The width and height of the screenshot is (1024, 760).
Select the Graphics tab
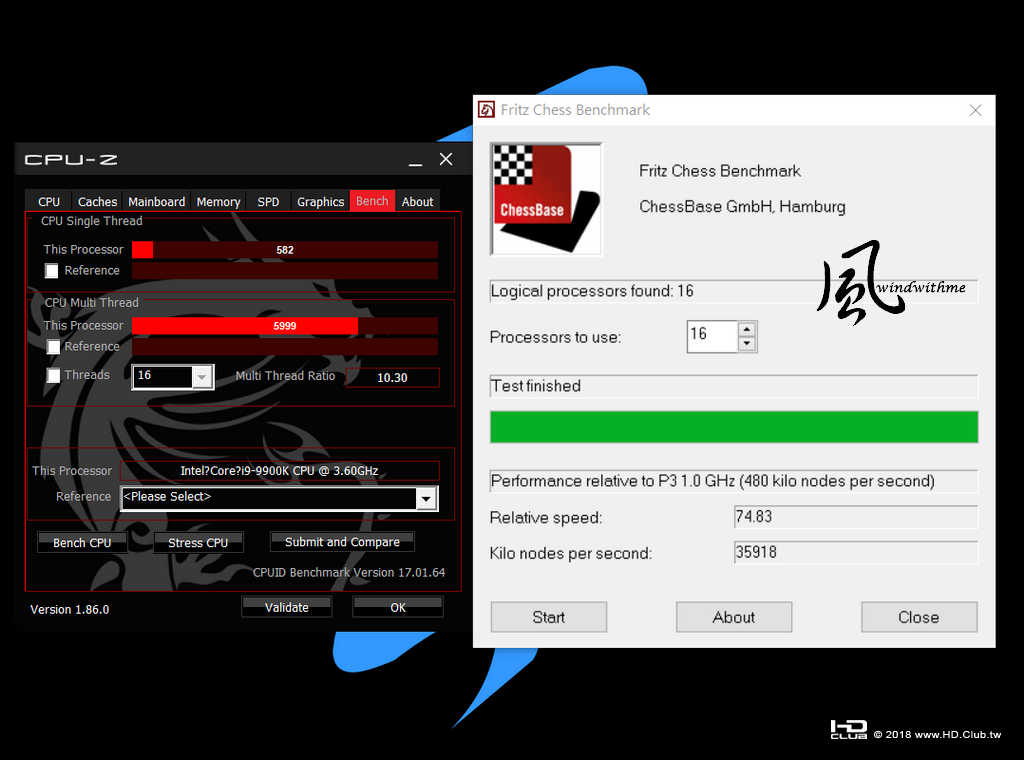[320, 202]
